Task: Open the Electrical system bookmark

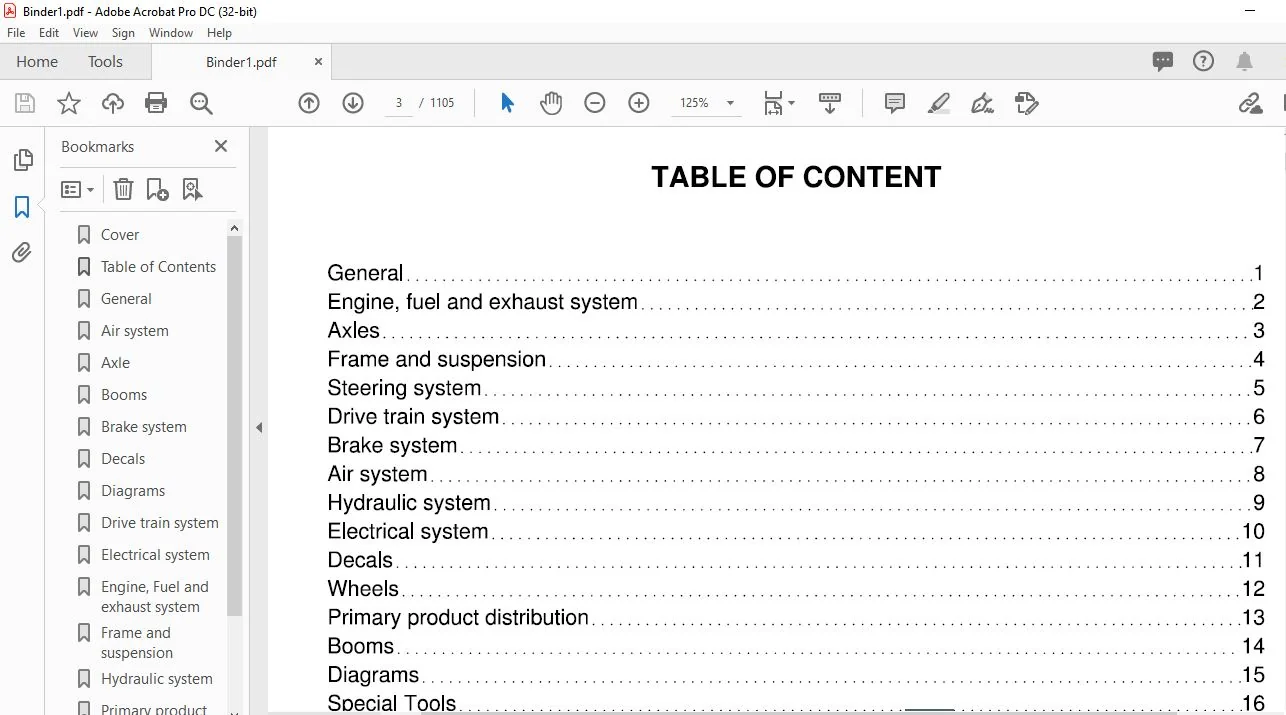Action: (x=155, y=555)
